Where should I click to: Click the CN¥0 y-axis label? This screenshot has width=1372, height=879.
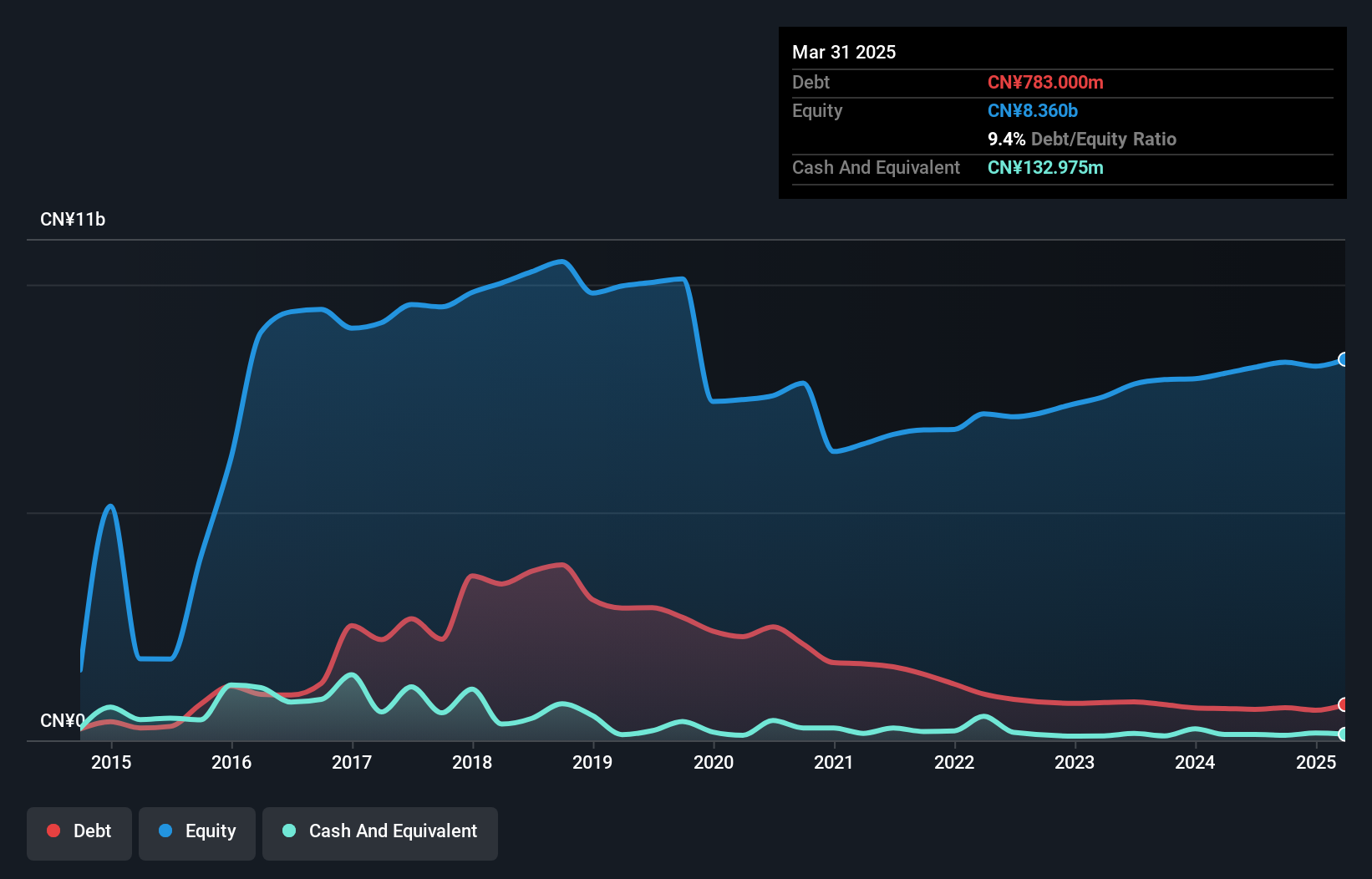click(x=63, y=720)
